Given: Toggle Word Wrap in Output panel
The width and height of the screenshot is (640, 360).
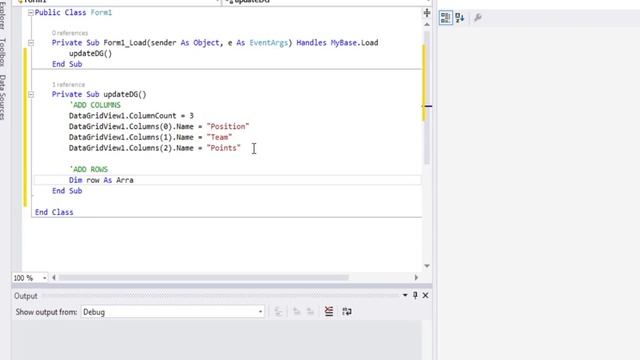Looking at the screenshot, I should tap(347, 312).
